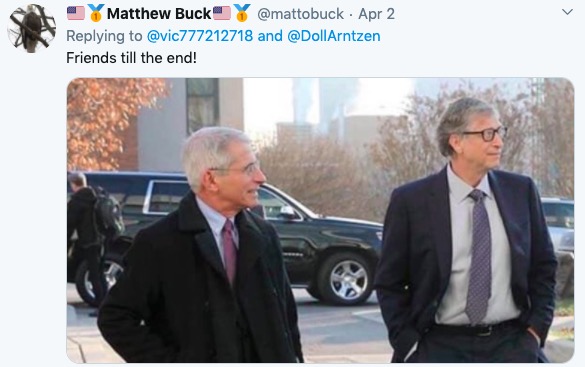
Task: Open the Matthew Buck display name profile
Action: 159,14
